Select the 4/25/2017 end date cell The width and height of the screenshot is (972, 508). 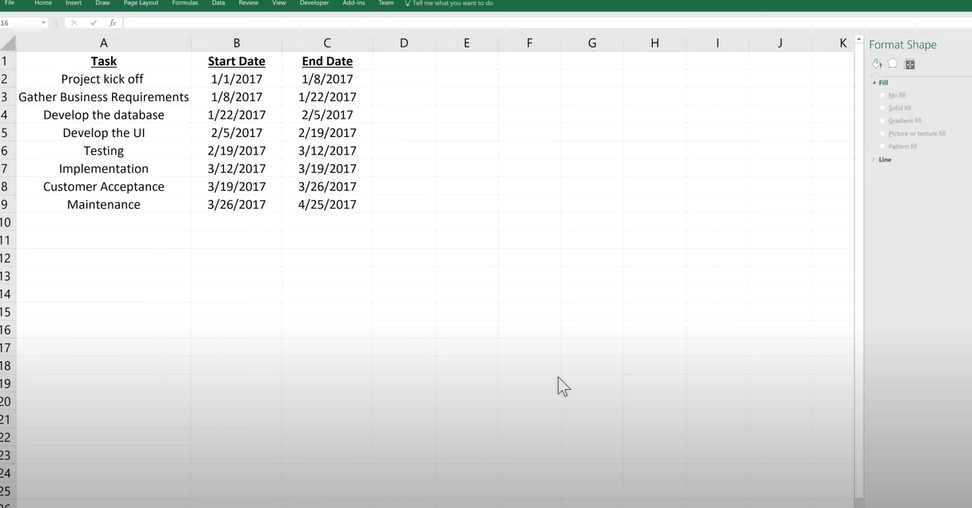click(327, 205)
